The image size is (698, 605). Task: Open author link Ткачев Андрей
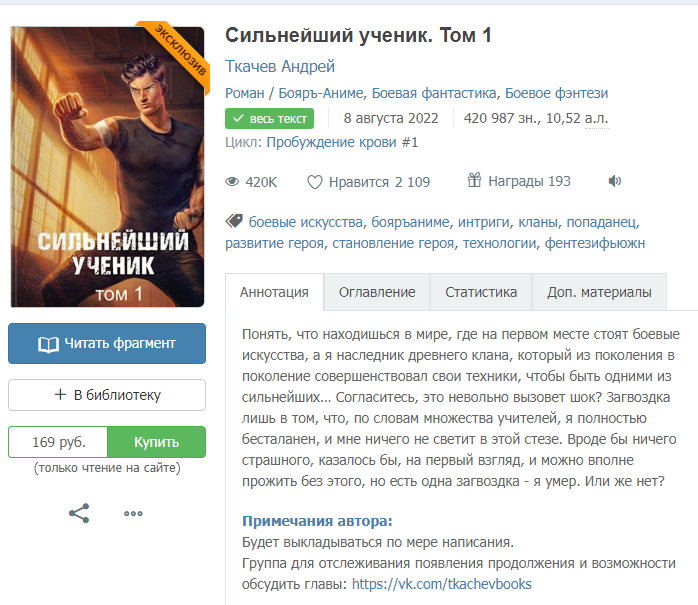pos(280,66)
